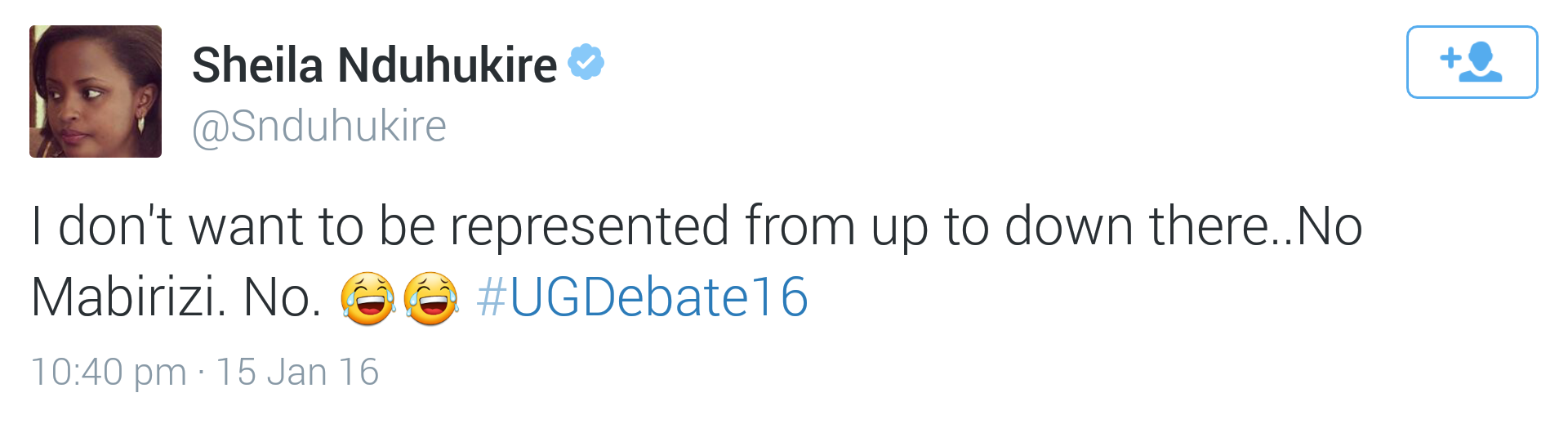Click the word Sheila in the name
The image size is (1568, 424).
pyautogui.click(x=258, y=65)
